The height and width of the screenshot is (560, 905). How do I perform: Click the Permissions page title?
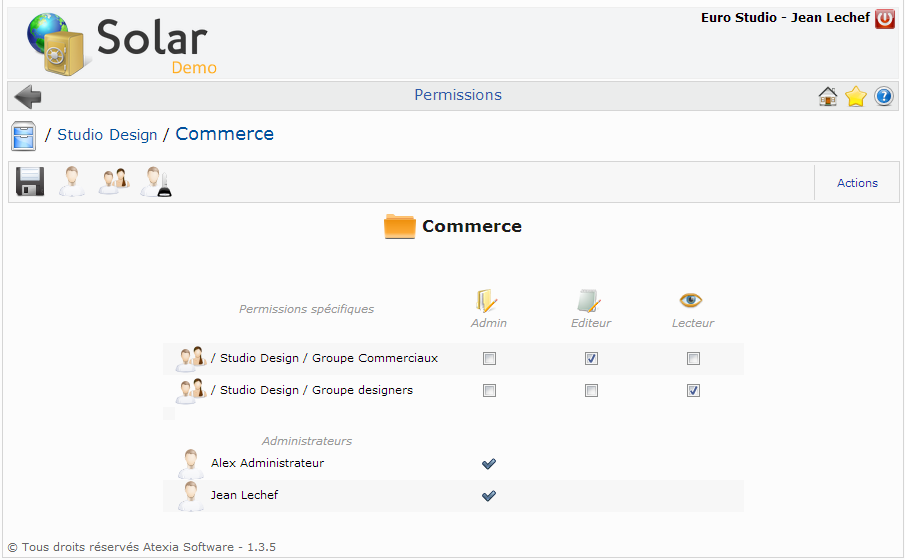(458, 95)
